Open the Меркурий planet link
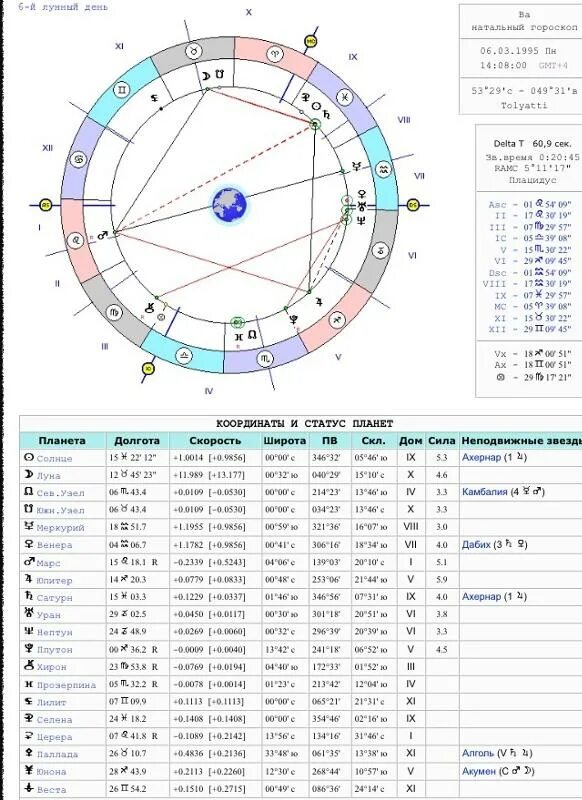This screenshot has height=800, width=582. coord(60,528)
